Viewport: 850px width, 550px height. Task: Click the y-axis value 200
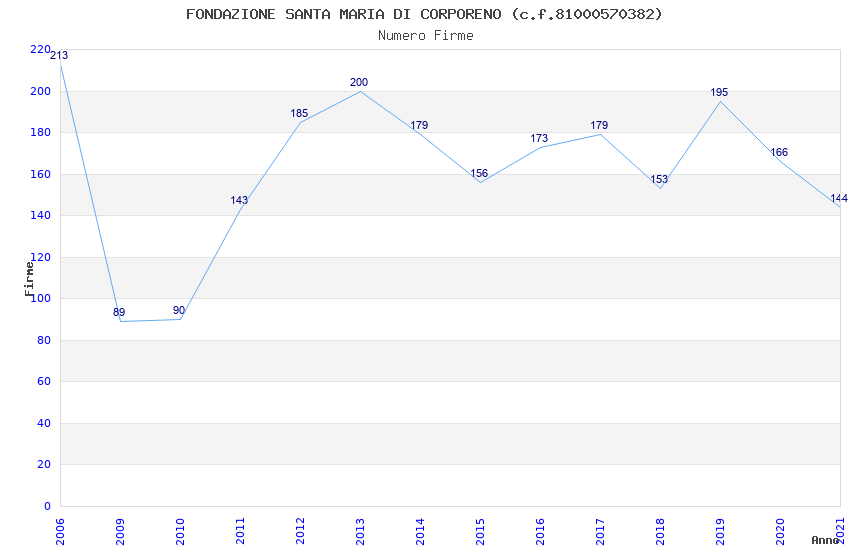(40, 91)
